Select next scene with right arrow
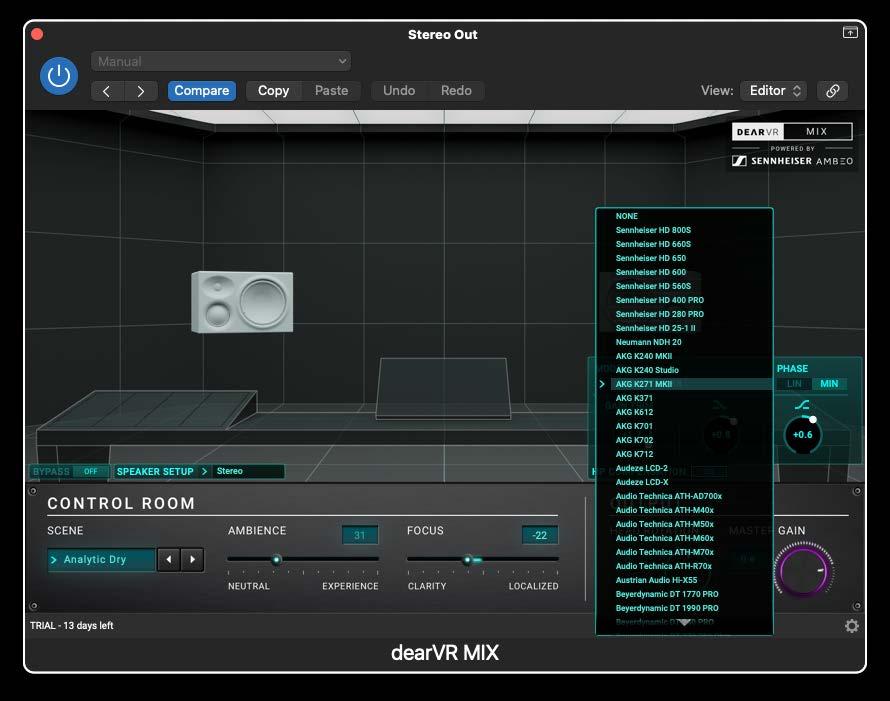 (193, 560)
